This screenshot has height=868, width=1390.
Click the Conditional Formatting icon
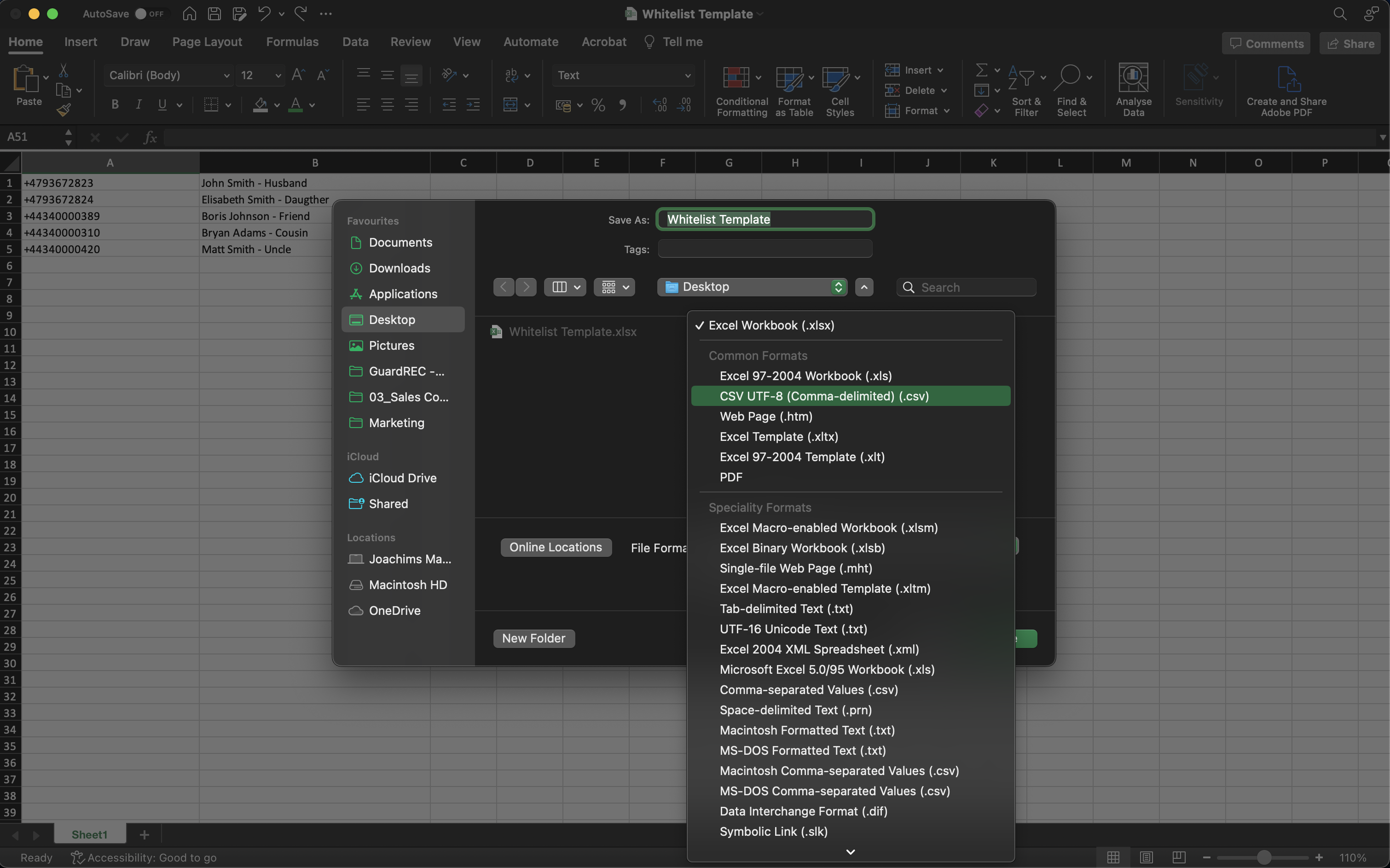tap(736, 77)
